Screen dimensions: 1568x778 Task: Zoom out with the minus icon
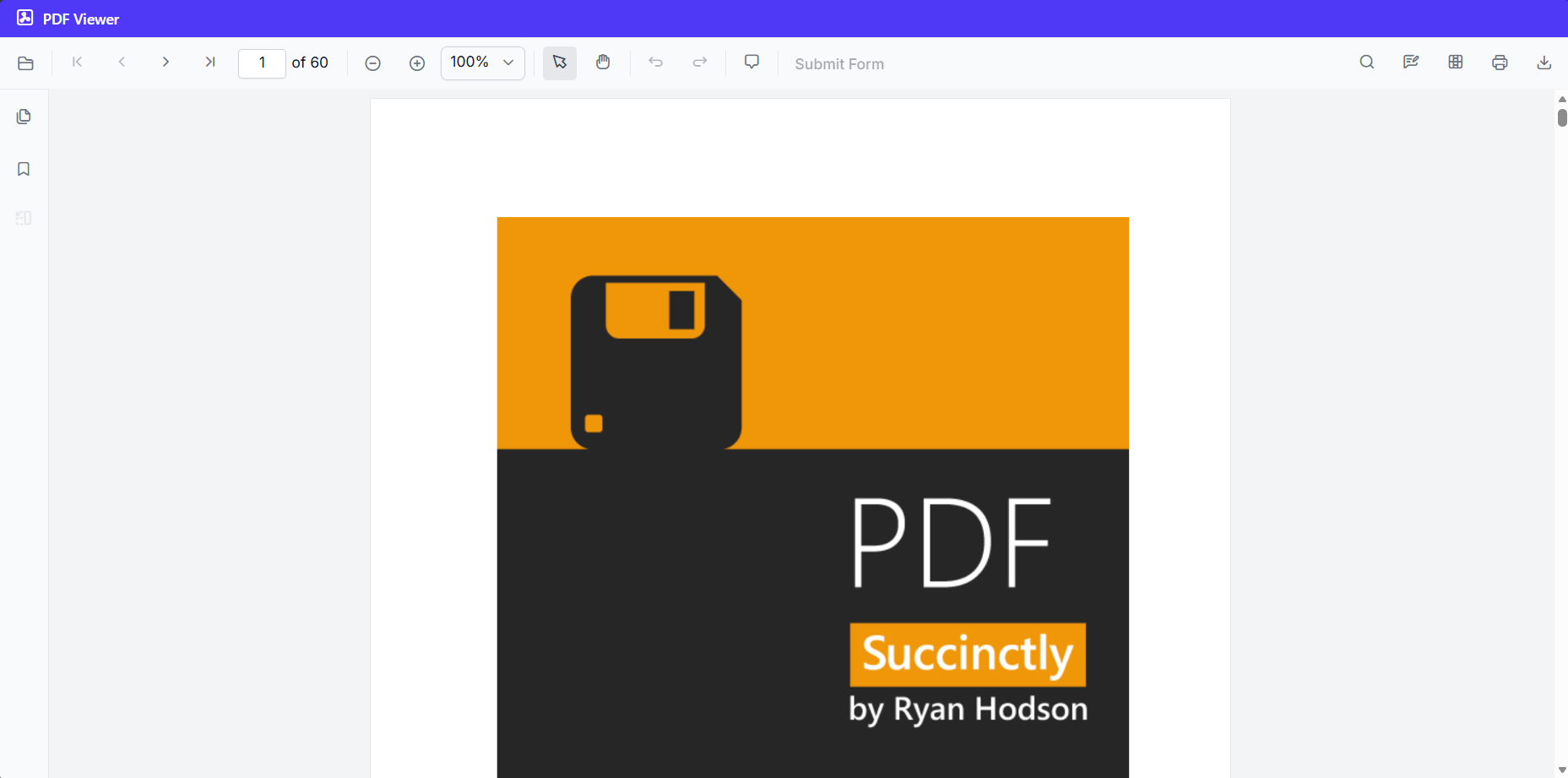372,63
